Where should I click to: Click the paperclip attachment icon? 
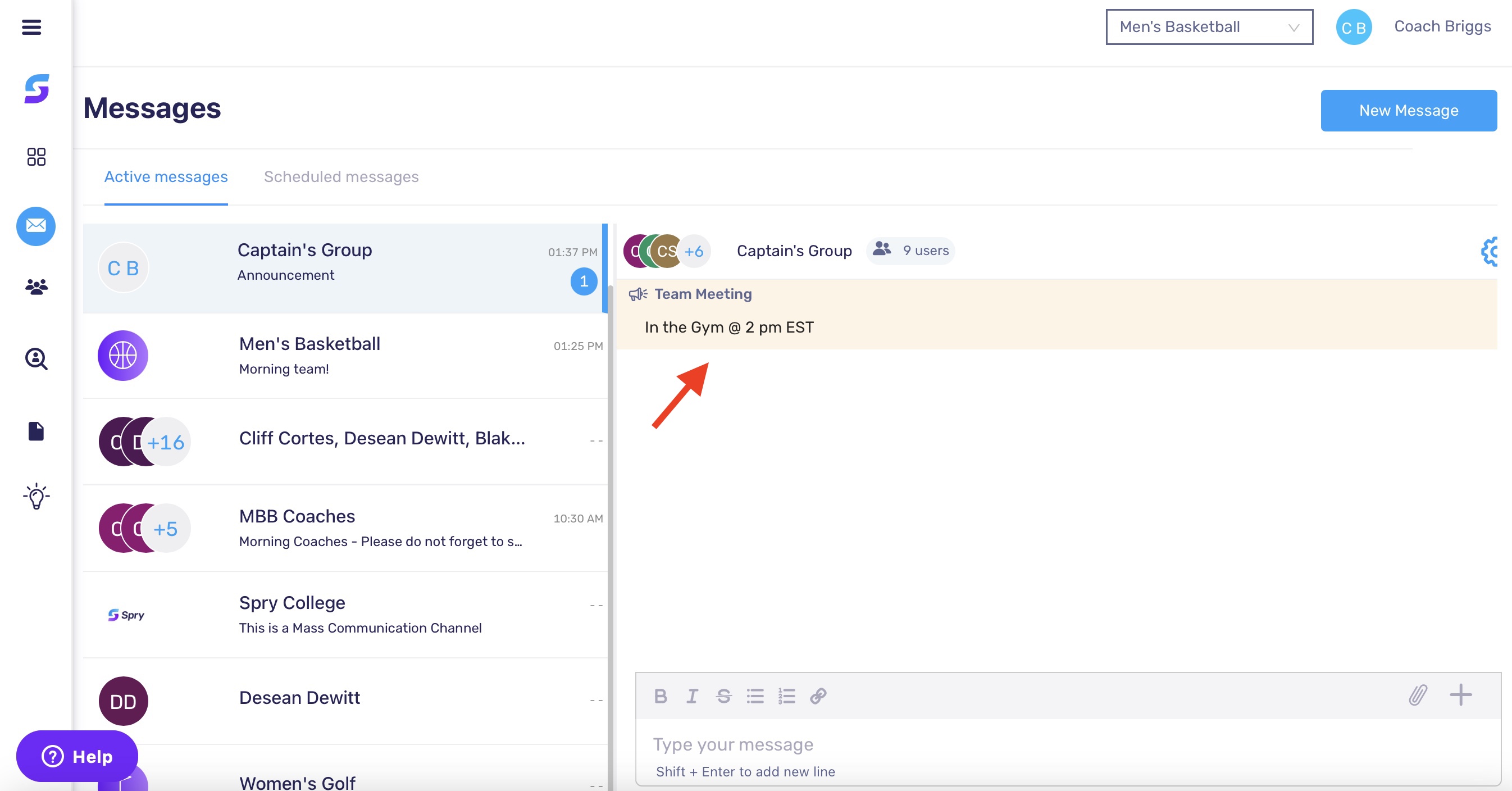click(1418, 695)
